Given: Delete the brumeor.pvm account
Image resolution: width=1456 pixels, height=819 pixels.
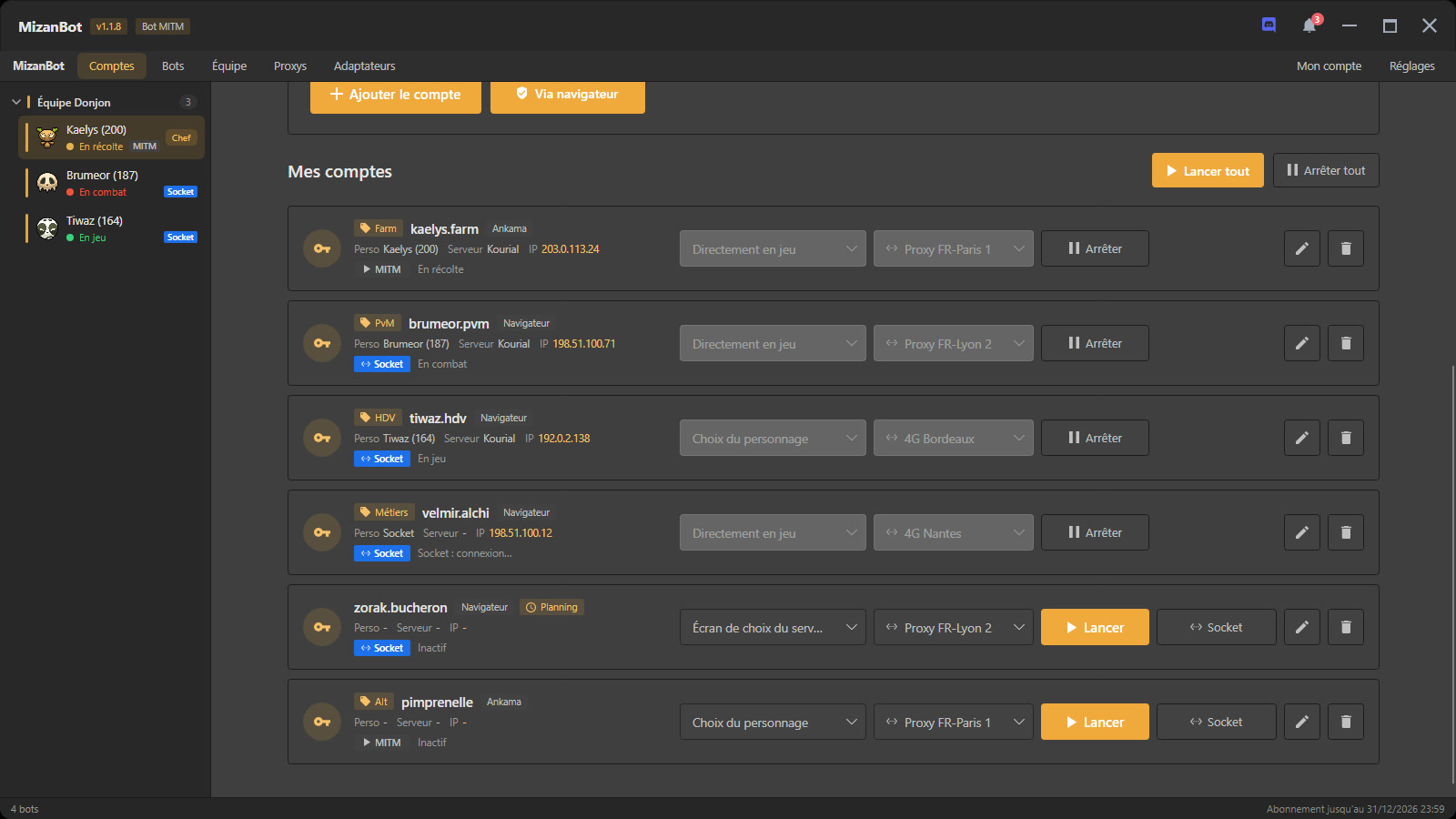Looking at the screenshot, I should (x=1346, y=343).
